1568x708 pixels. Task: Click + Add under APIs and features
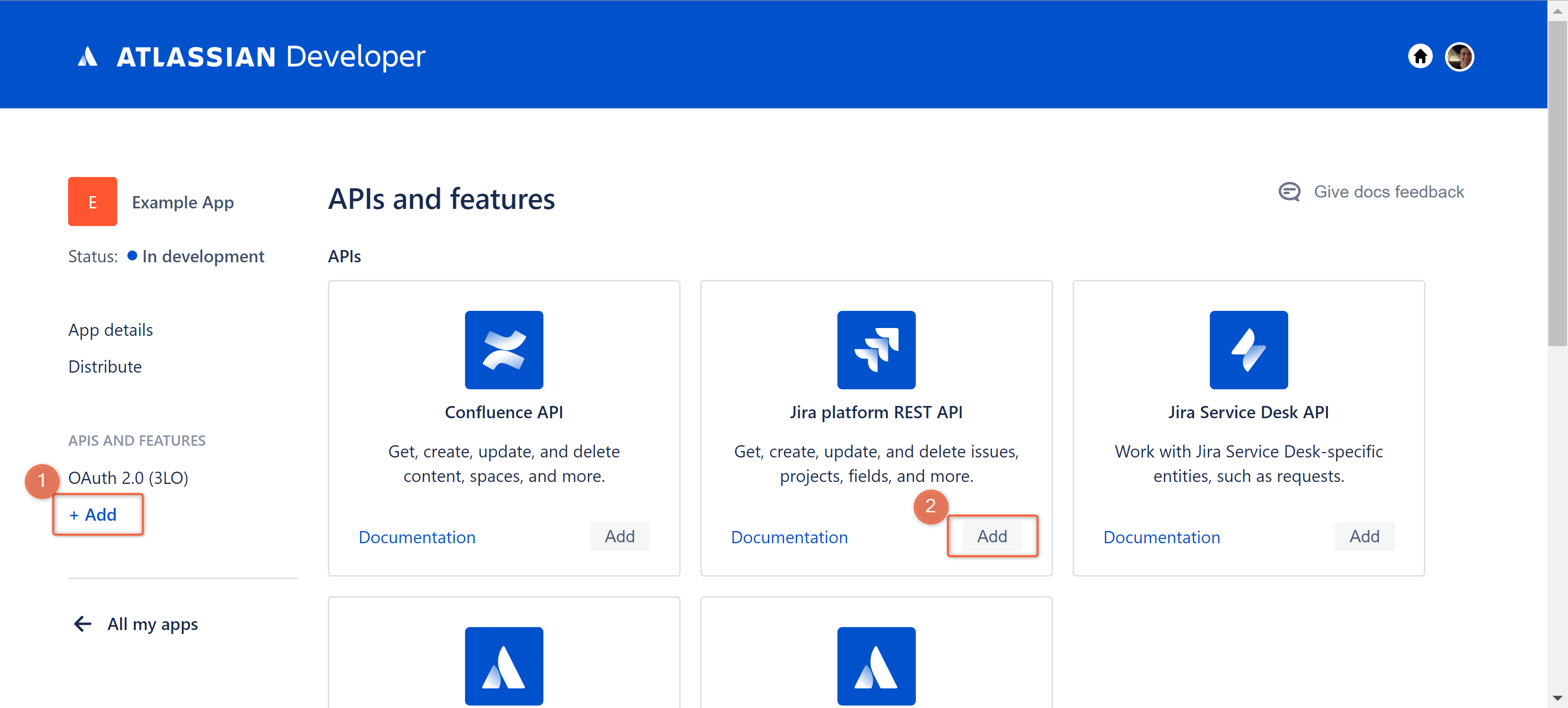coord(93,515)
